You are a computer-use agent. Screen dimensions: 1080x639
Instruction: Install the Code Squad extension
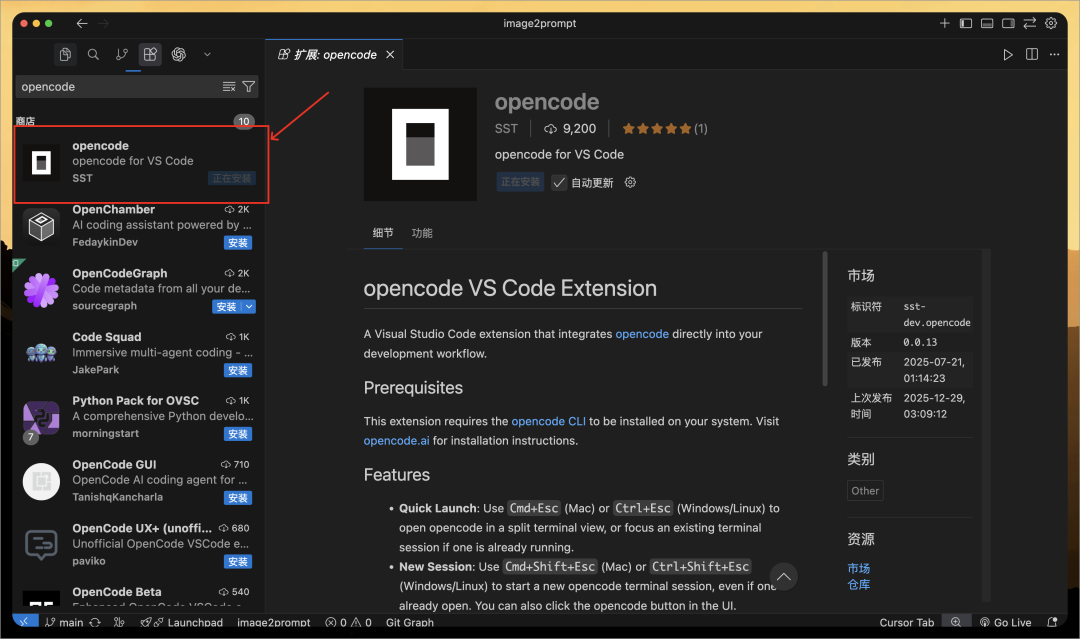click(238, 370)
